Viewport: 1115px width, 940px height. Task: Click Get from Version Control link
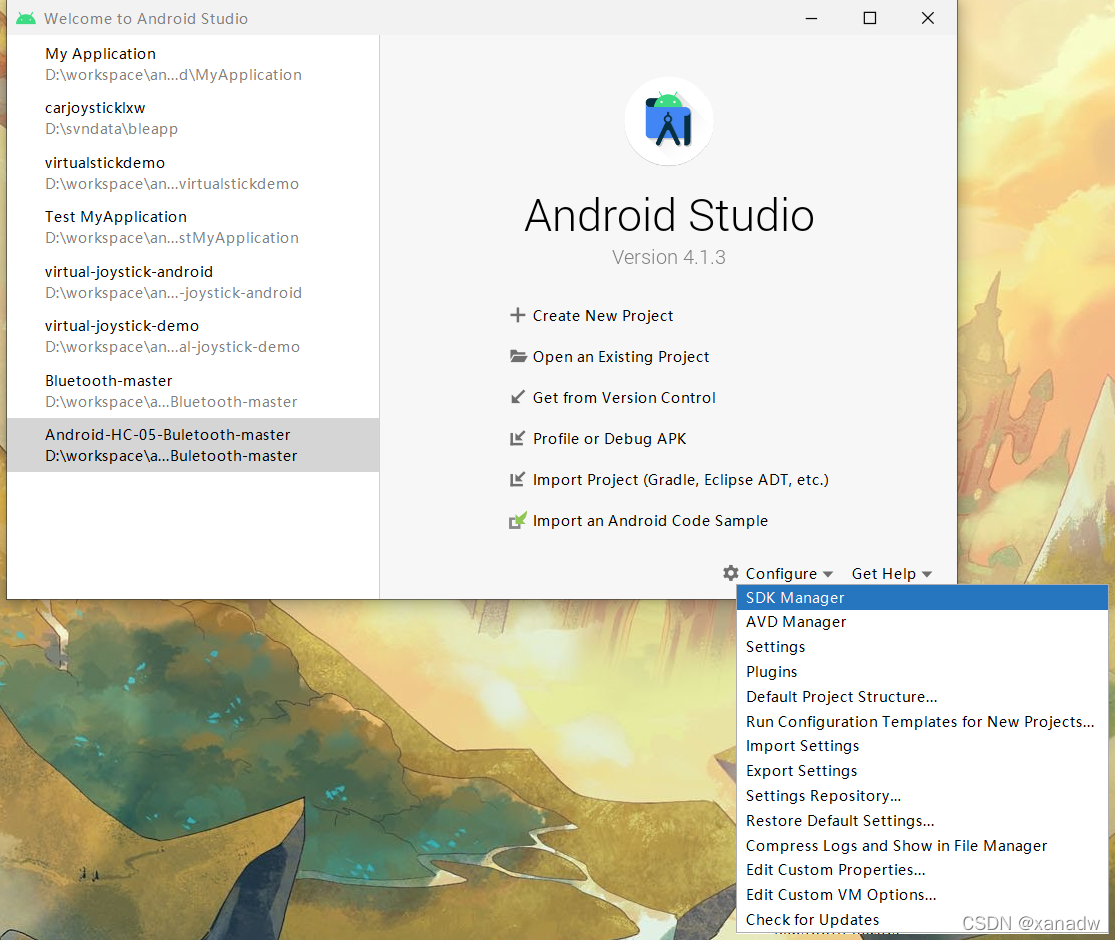click(624, 397)
